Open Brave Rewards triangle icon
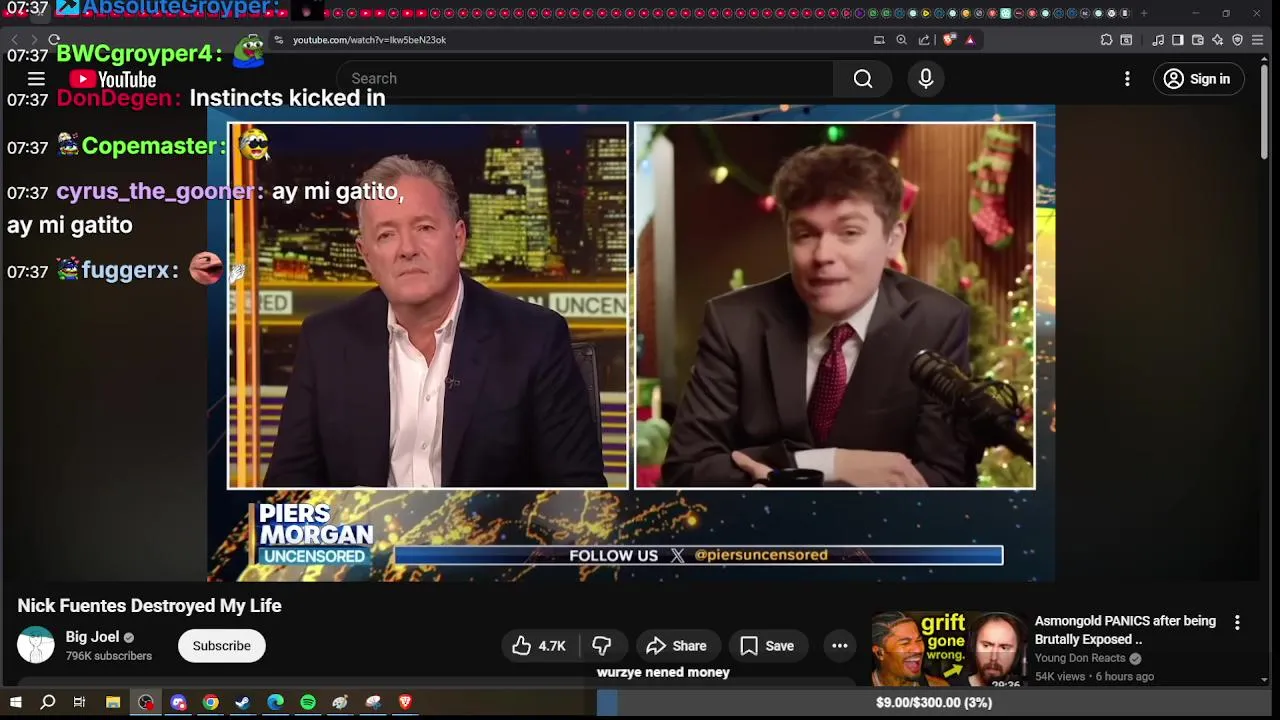The image size is (1280, 720). tap(970, 40)
